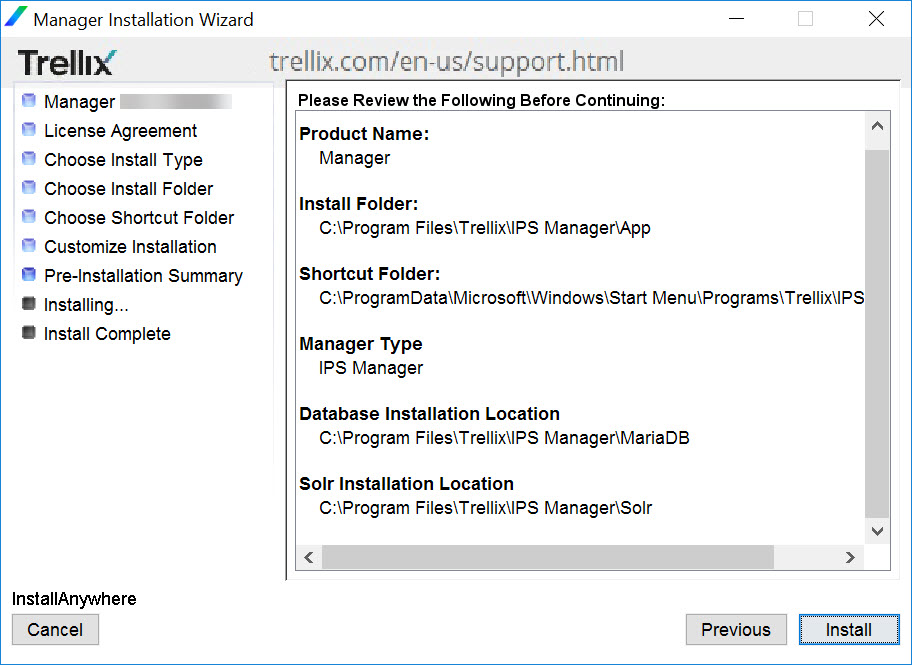This screenshot has width=912, height=665.
Task: Click the License Agreement step bullet icon
Action: click(x=28, y=129)
